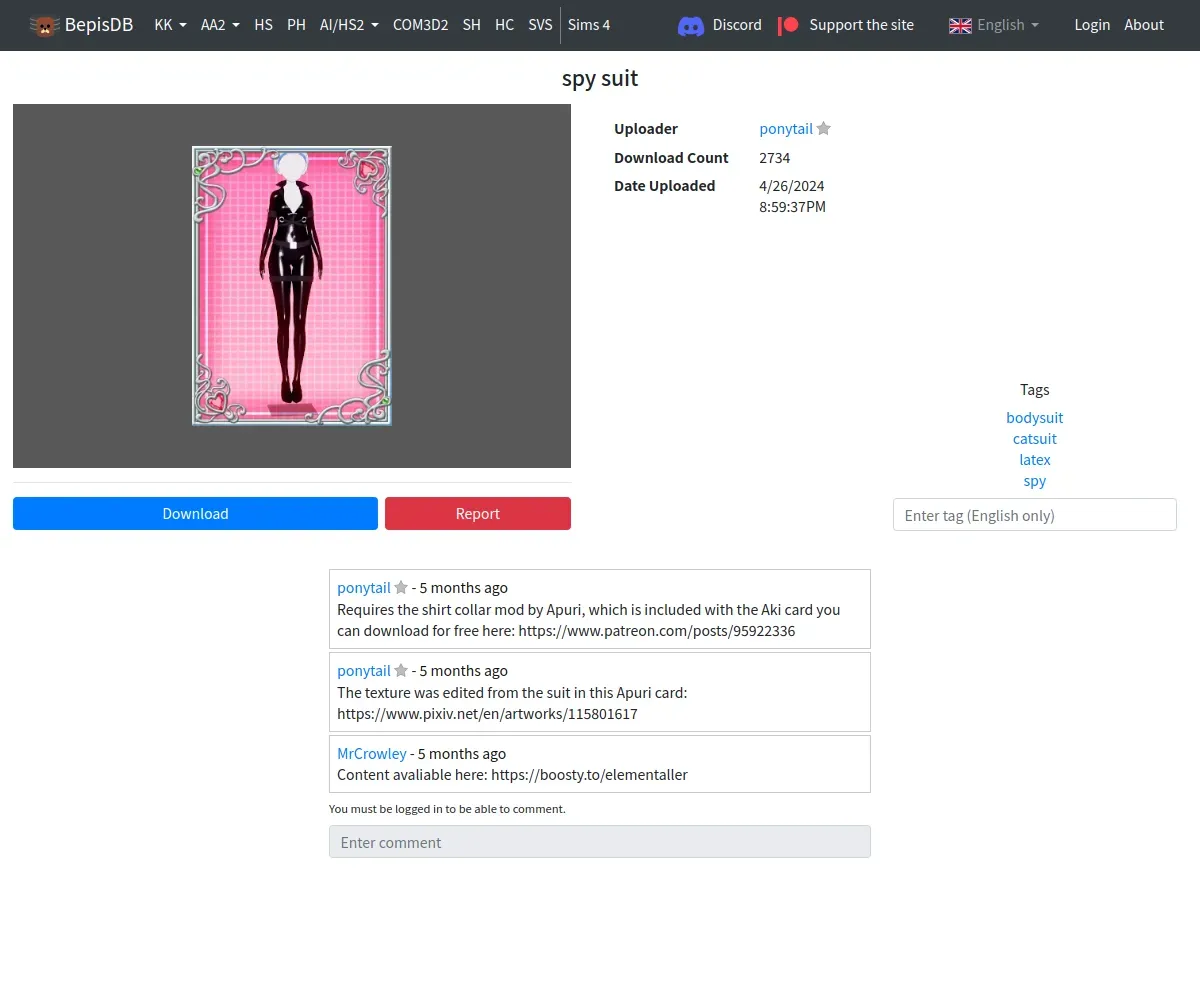1200x1000 pixels.
Task: Click the Login link
Action: (x=1092, y=25)
